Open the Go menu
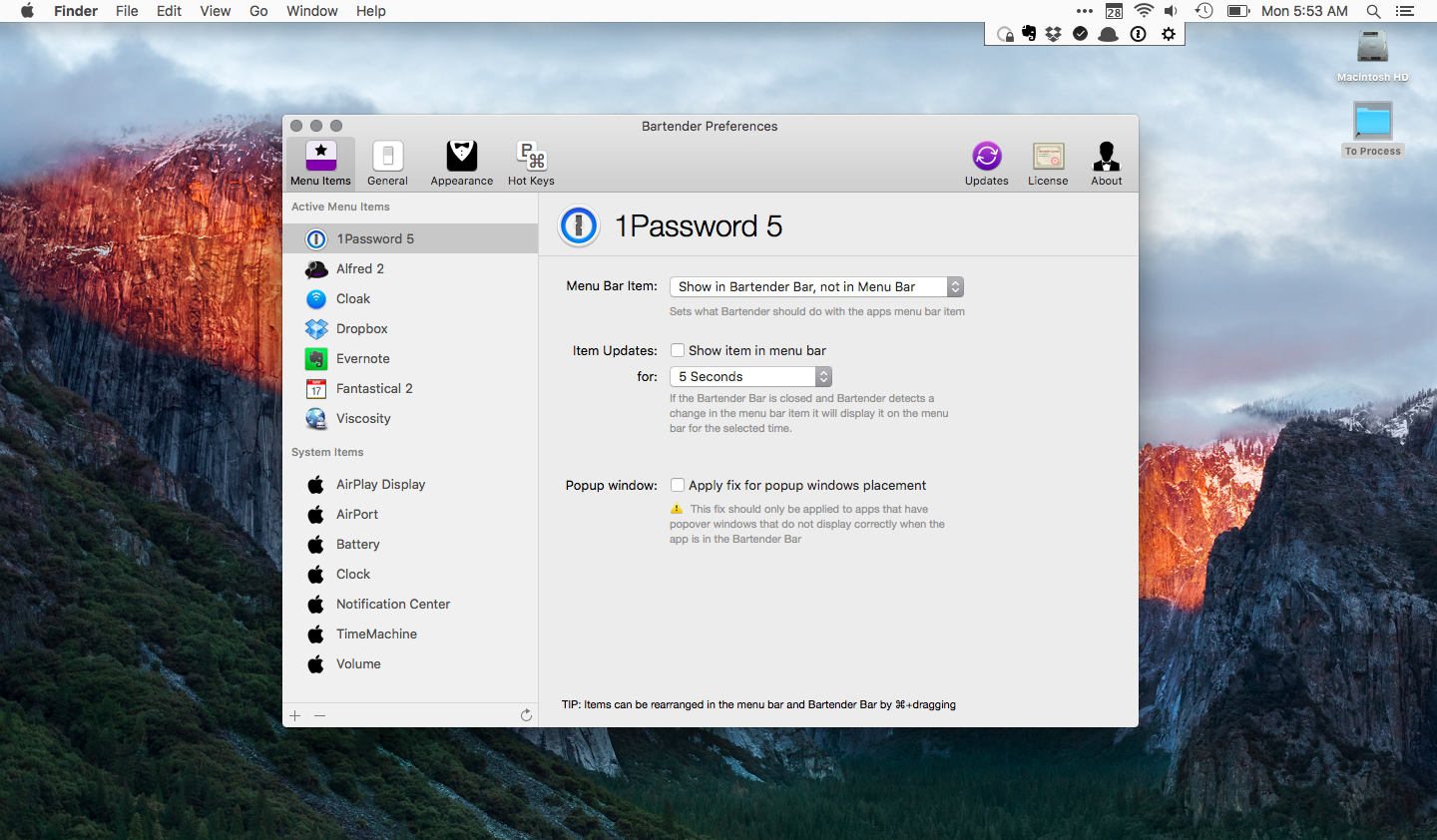 coord(258,11)
